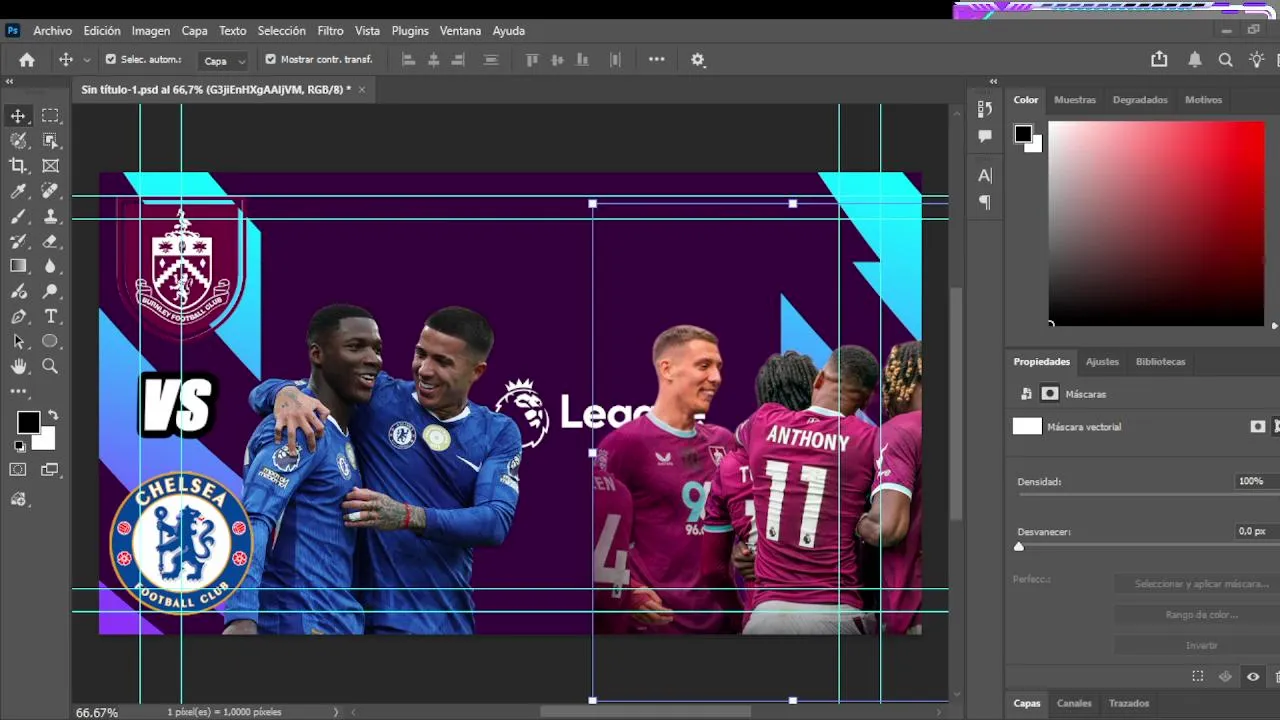Select the Horizontal Type tool
This screenshot has width=1280, height=720.
click(x=50, y=316)
